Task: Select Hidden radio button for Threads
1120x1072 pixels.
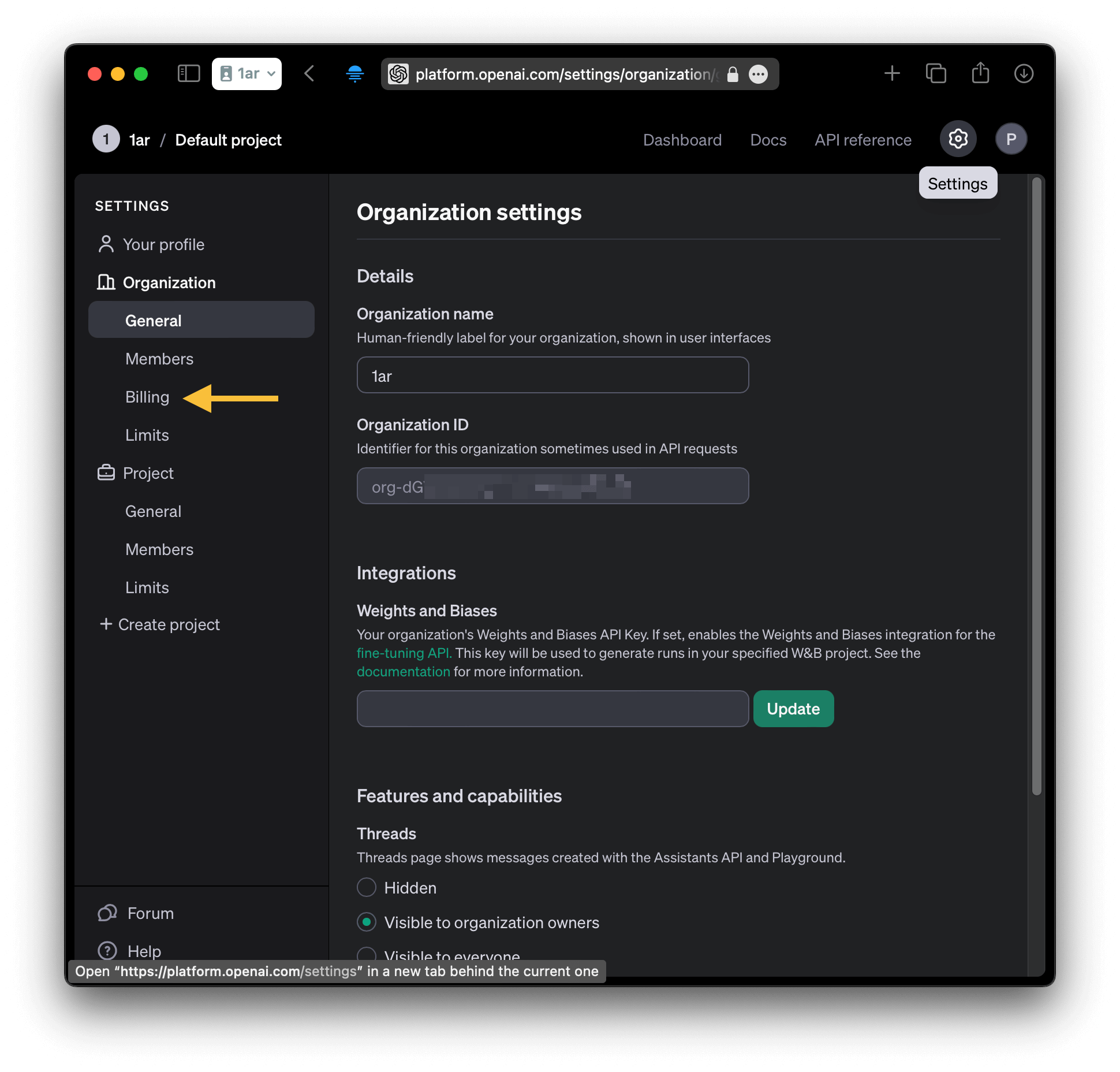Action: (368, 887)
